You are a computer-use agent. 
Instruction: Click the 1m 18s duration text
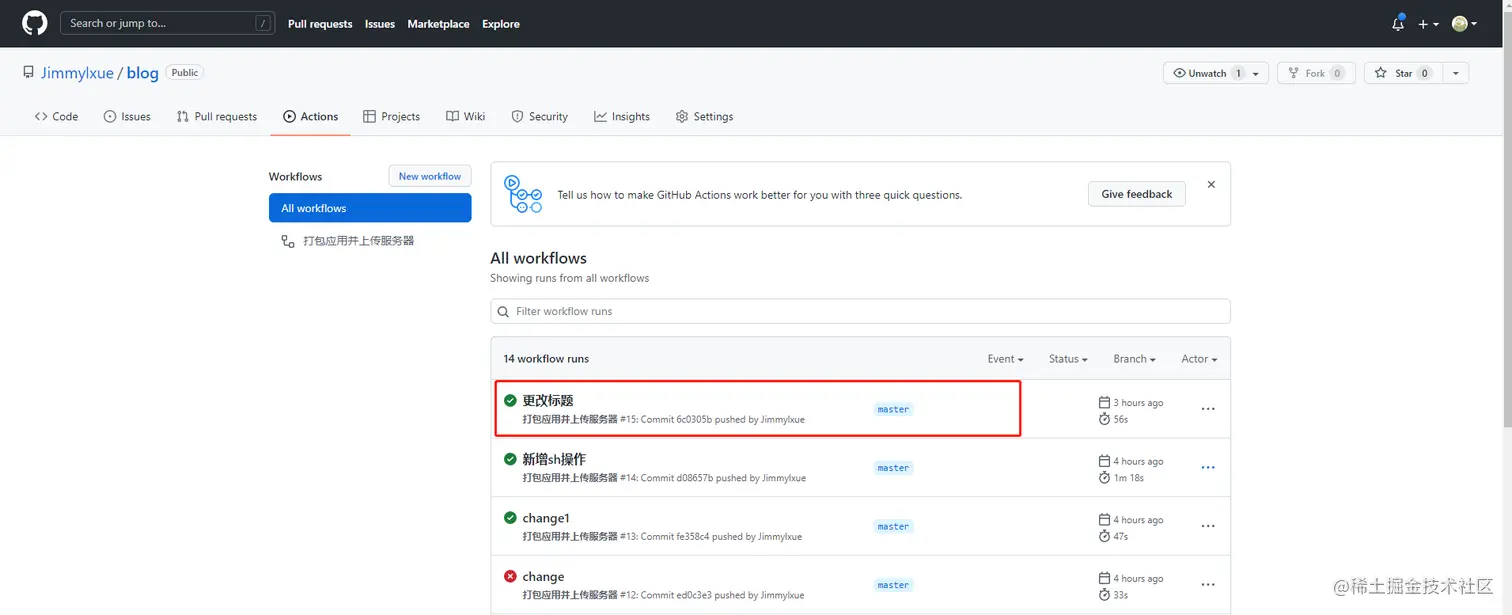[1128, 478]
